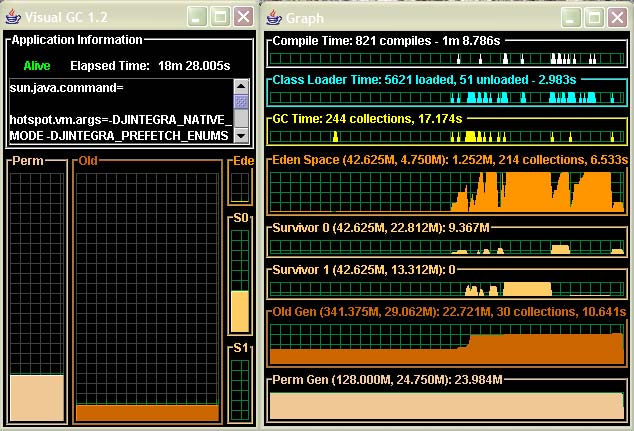Click the Compile Time graph strip
Screen dimensions: 634x431
[447, 59]
